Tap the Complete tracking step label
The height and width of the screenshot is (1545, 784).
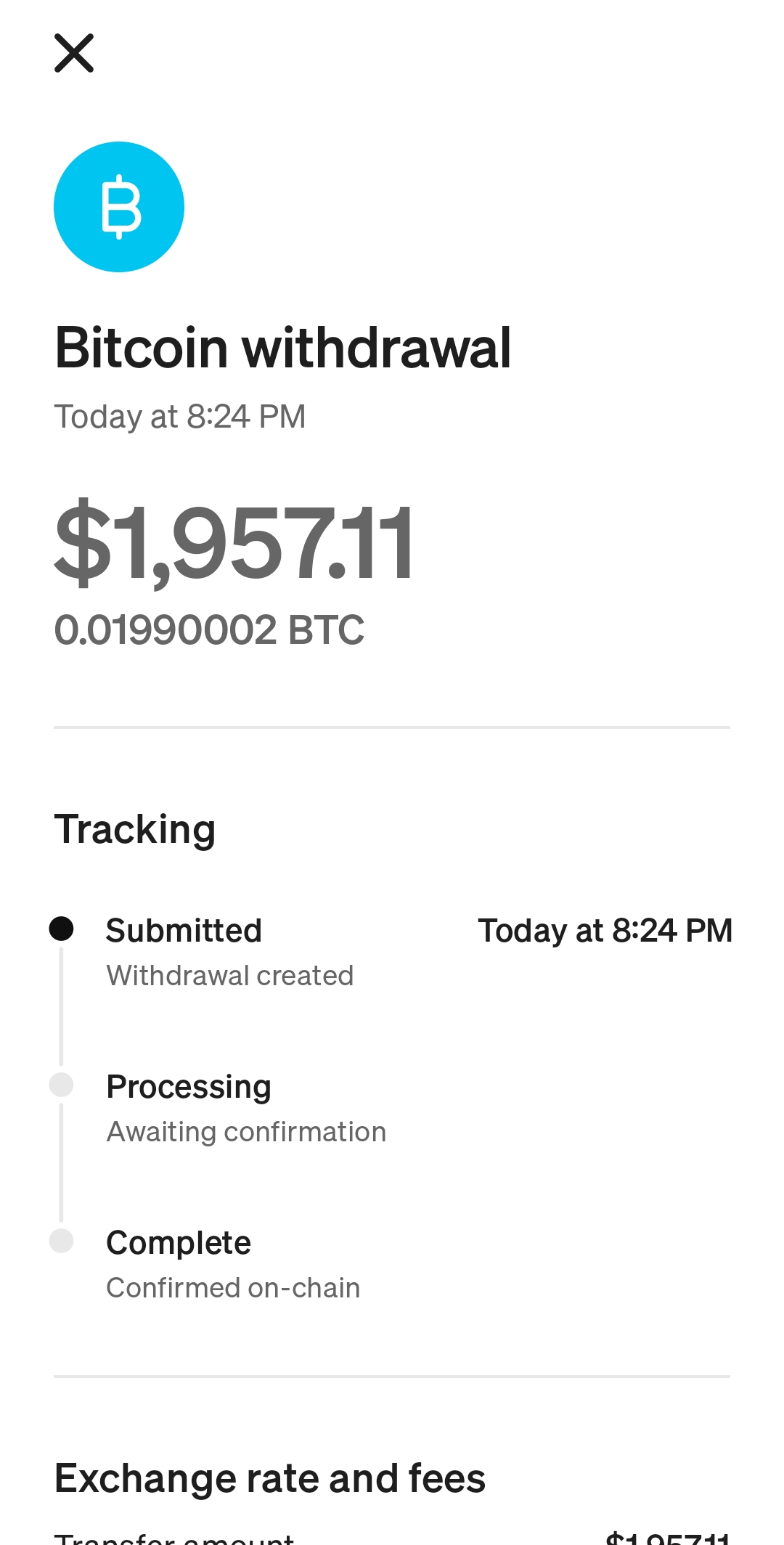(179, 1243)
